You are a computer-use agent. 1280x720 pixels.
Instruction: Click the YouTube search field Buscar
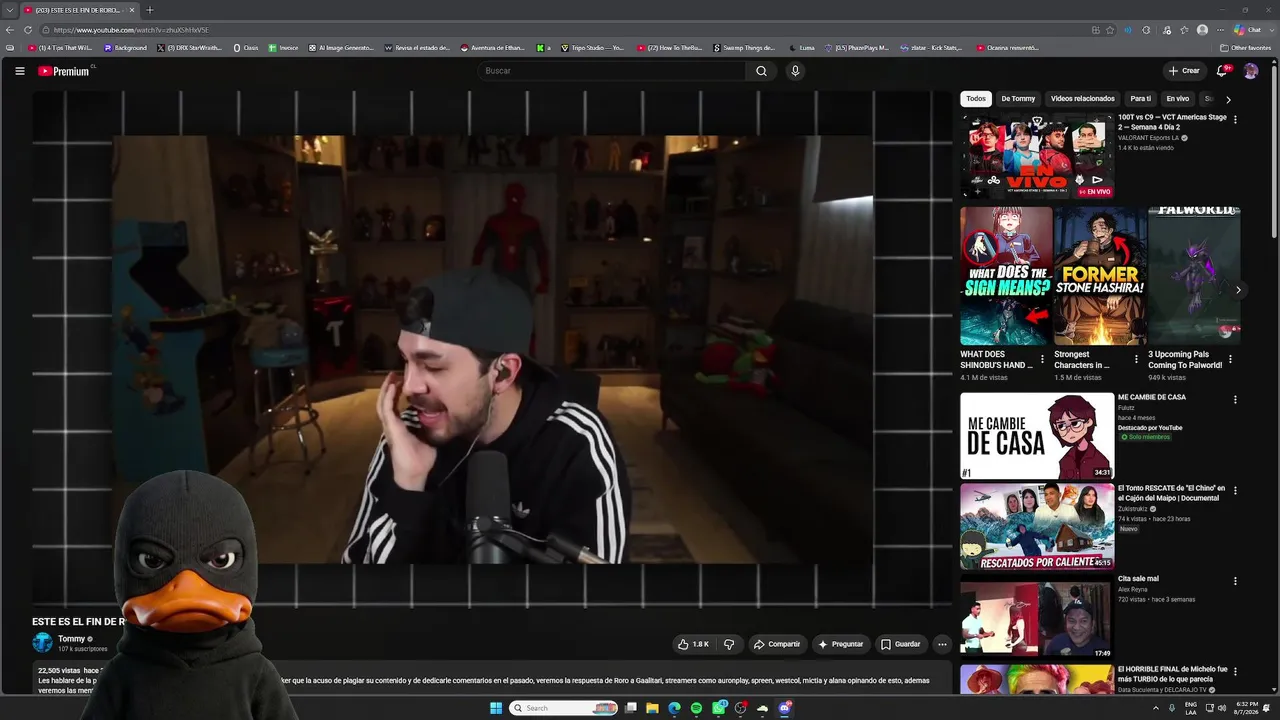[612, 71]
